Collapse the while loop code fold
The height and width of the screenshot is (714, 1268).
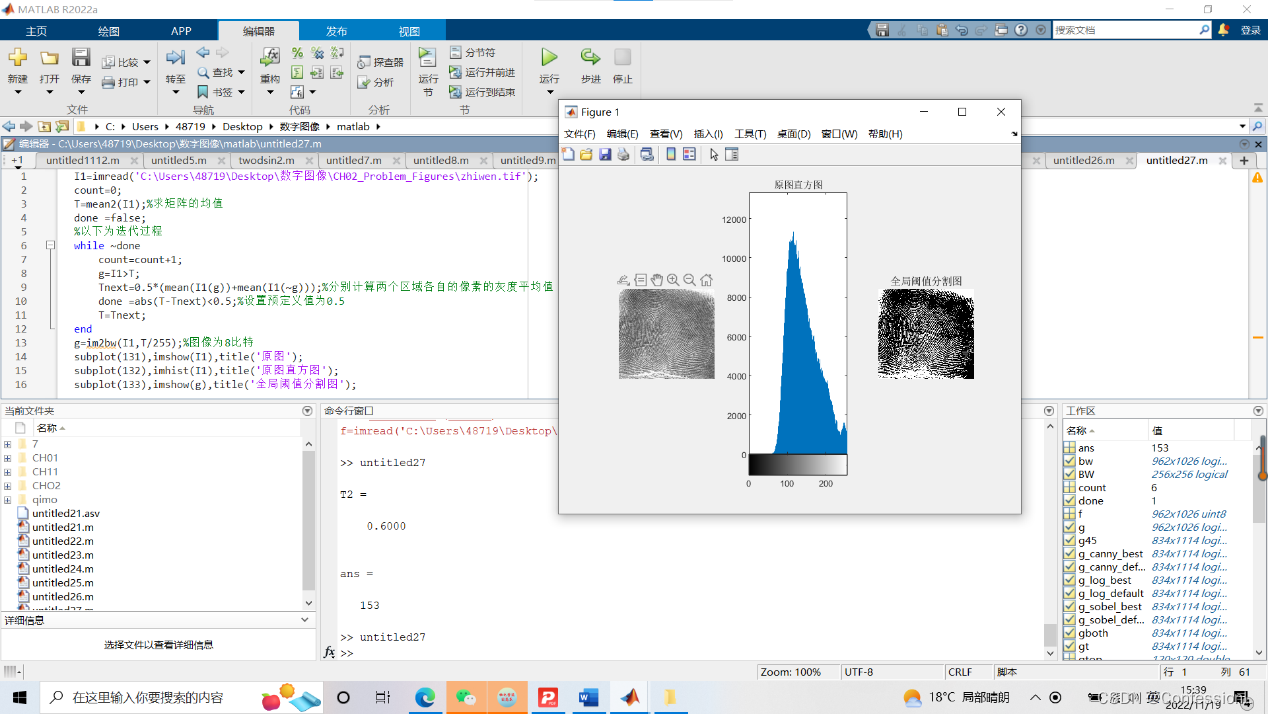(x=50, y=245)
